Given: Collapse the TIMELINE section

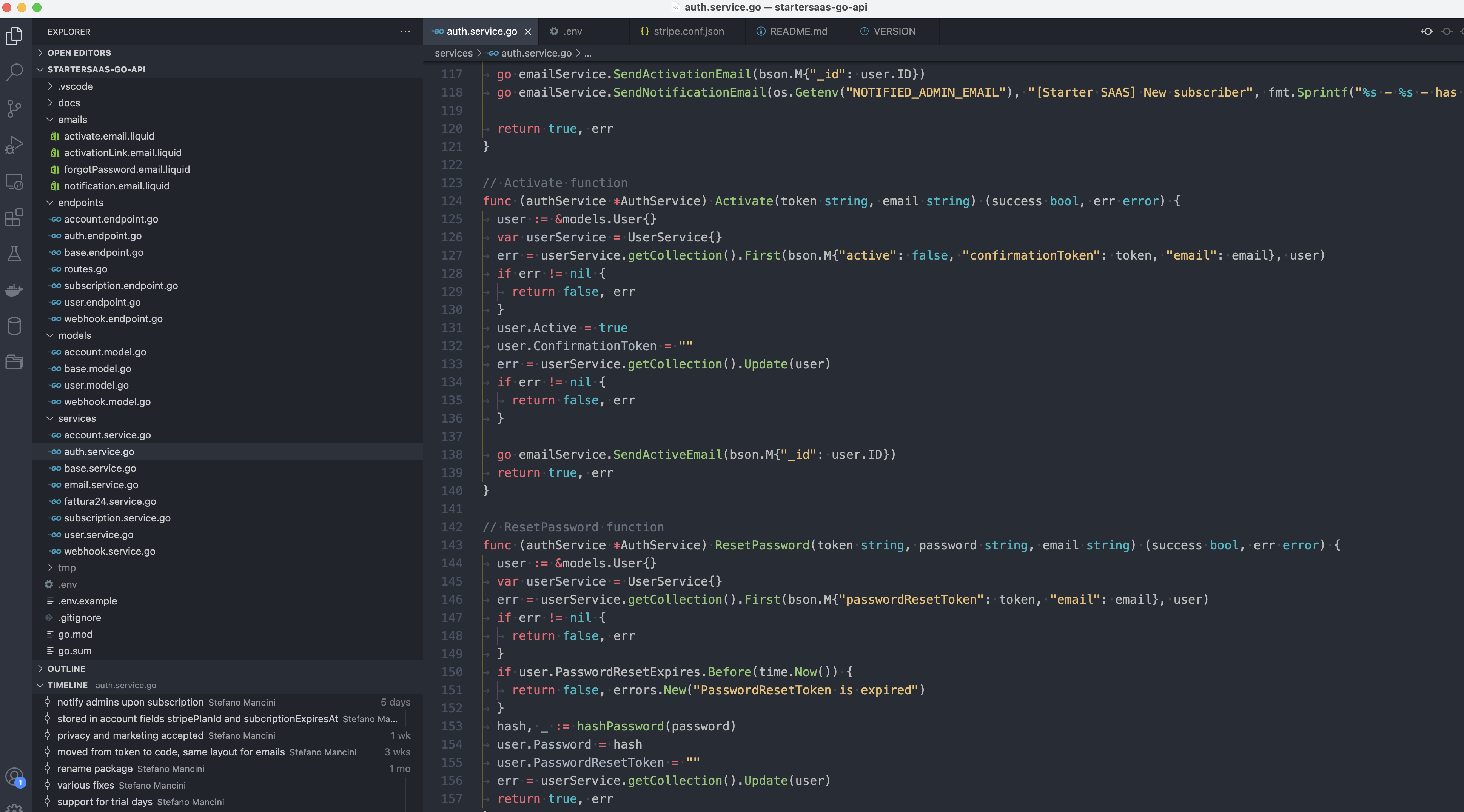Looking at the screenshot, I should 40,685.
